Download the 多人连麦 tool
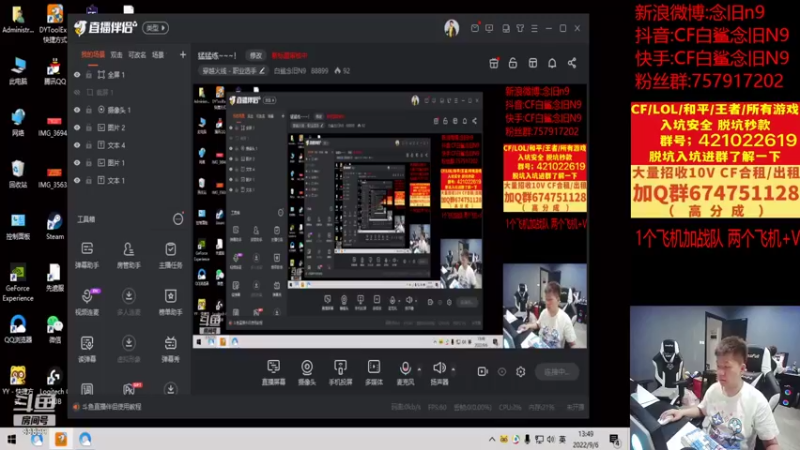Screen dimensions: 800x450 click(x=129, y=302)
